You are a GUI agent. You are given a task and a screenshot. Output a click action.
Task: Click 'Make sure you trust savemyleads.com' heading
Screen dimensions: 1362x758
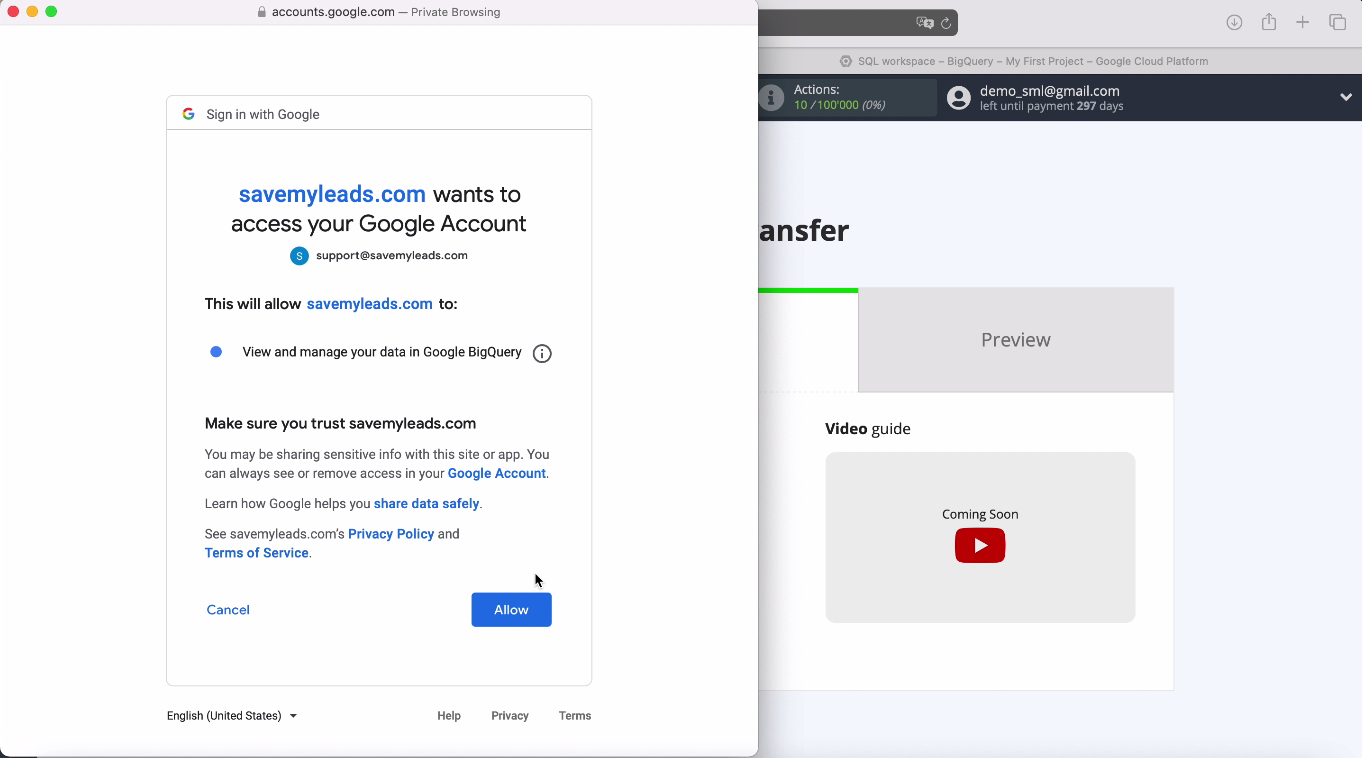coord(340,424)
